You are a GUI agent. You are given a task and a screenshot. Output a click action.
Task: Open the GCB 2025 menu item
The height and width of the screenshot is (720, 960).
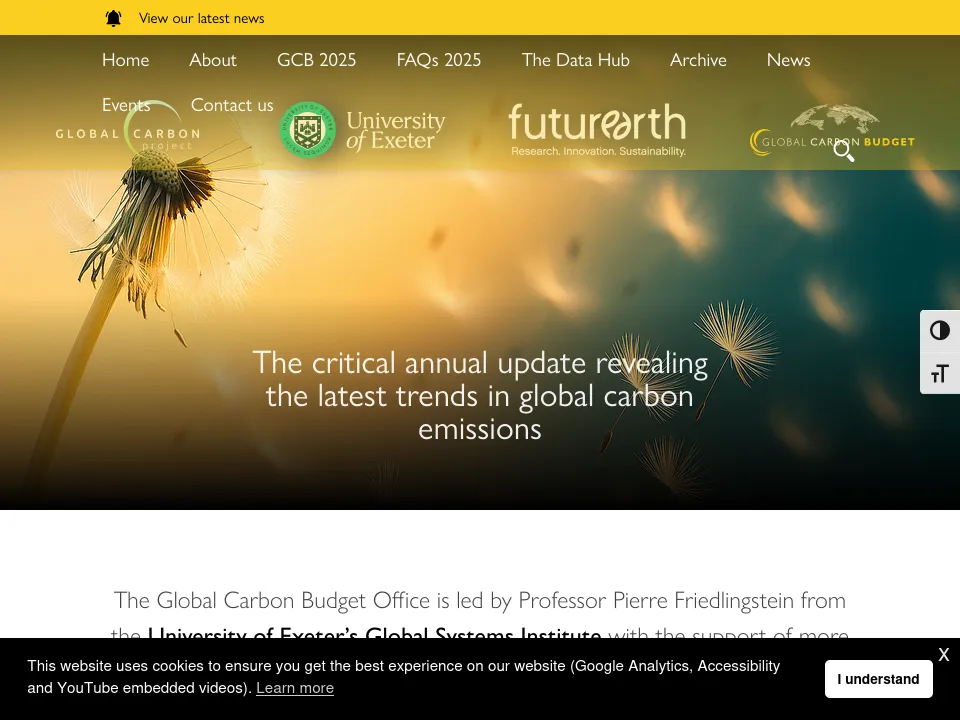317,60
